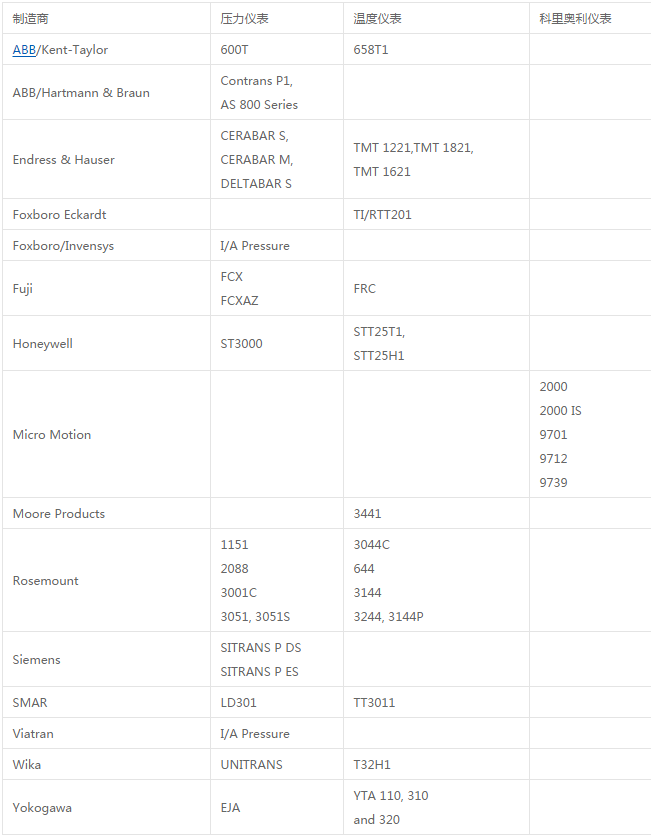This screenshot has height=836, width=651.
Task: Select the 科里奥利仪表 column header
Action: click(575, 19)
